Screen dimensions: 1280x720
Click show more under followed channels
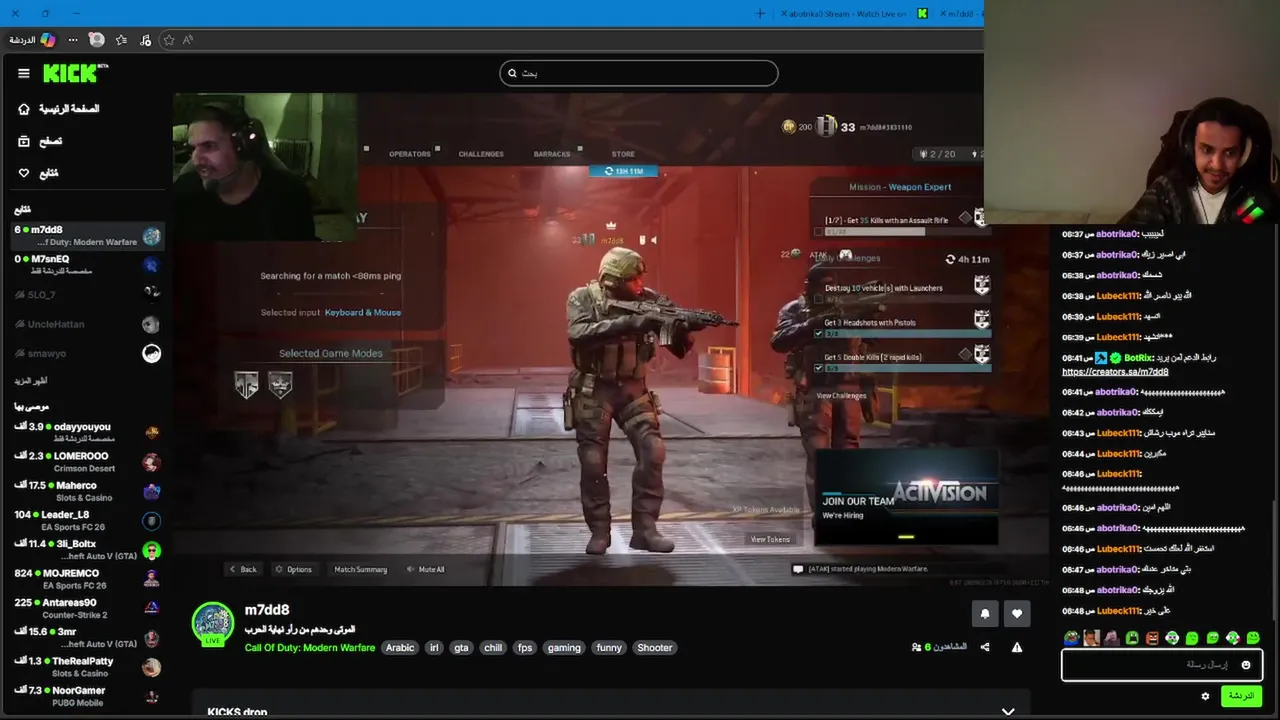tap(31, 381)
